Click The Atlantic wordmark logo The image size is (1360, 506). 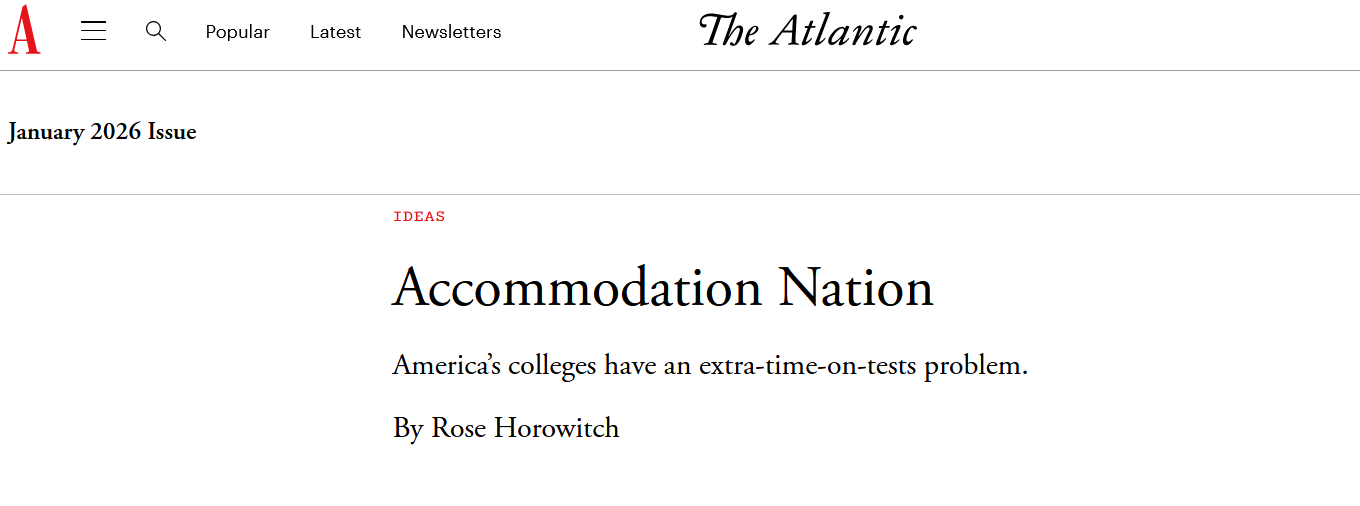807,31
